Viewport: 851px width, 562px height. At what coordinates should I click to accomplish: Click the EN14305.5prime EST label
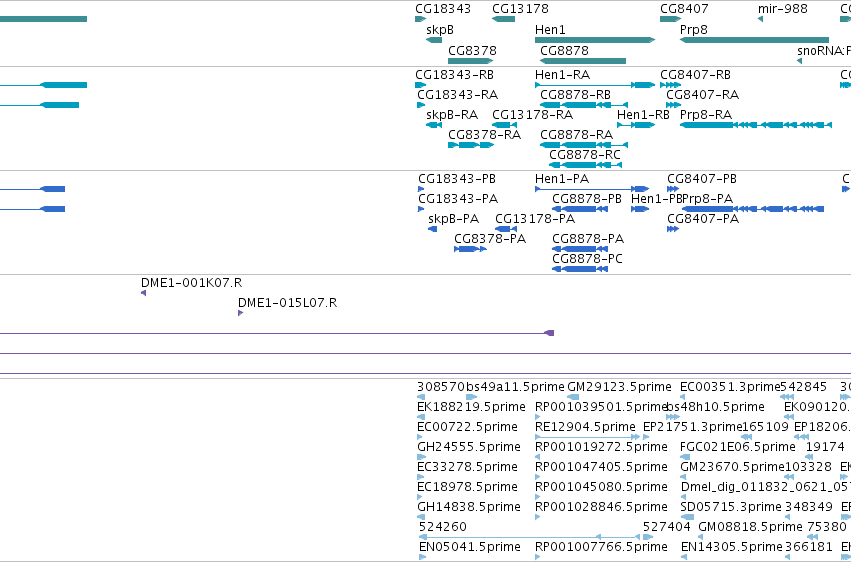pyautogui.click(x=732, y=547)
